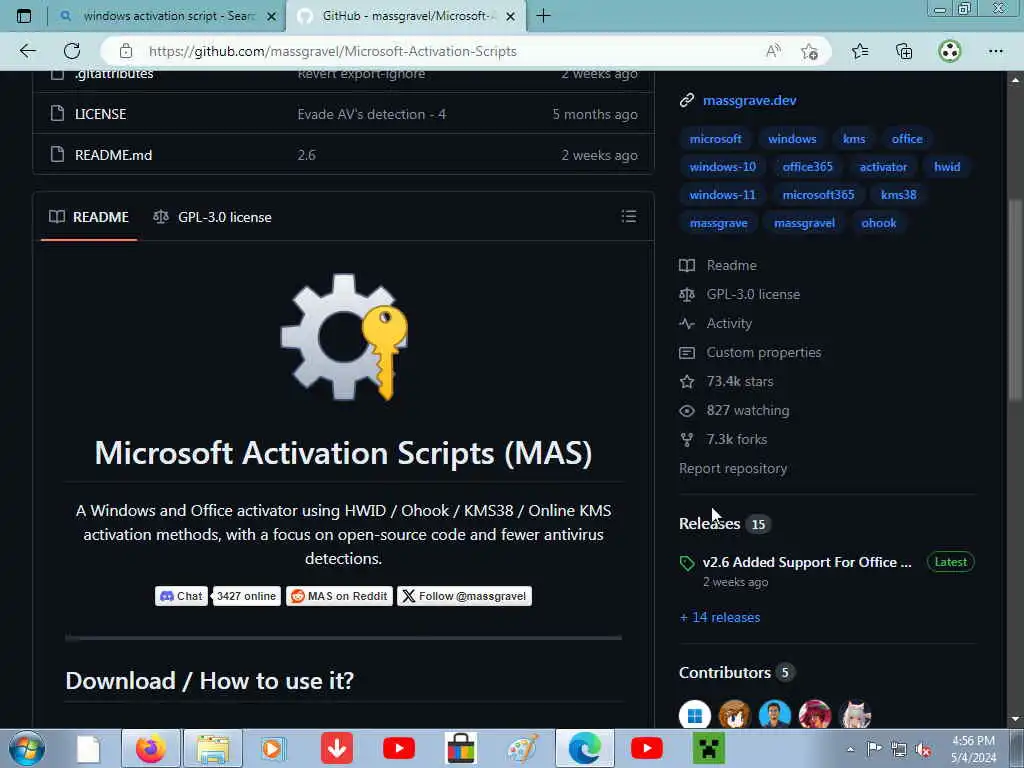The width and height of the screenshot is (1024, 768).
Task: Select the microsoft365 topic tag
Action: (x=818, y=195)
